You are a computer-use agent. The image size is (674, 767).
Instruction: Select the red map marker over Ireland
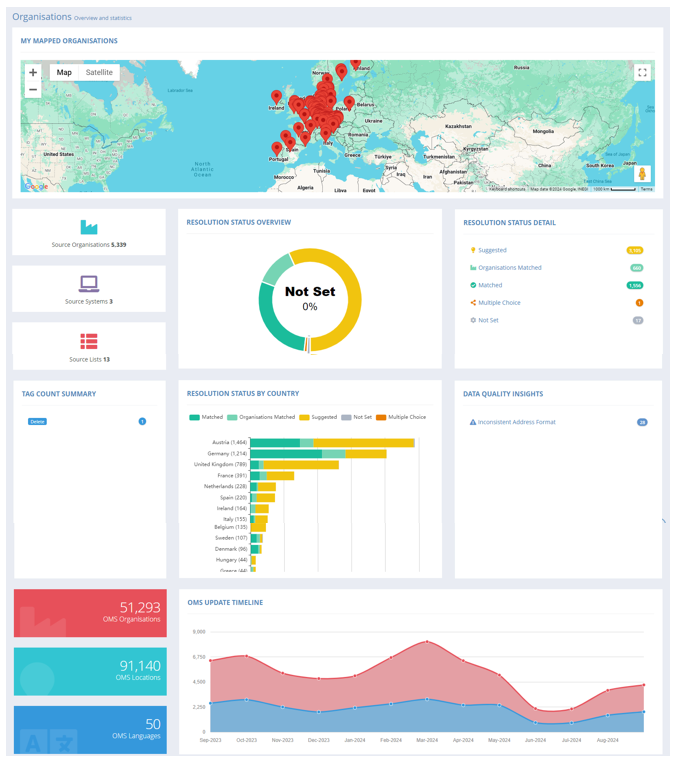coord(276,98)
